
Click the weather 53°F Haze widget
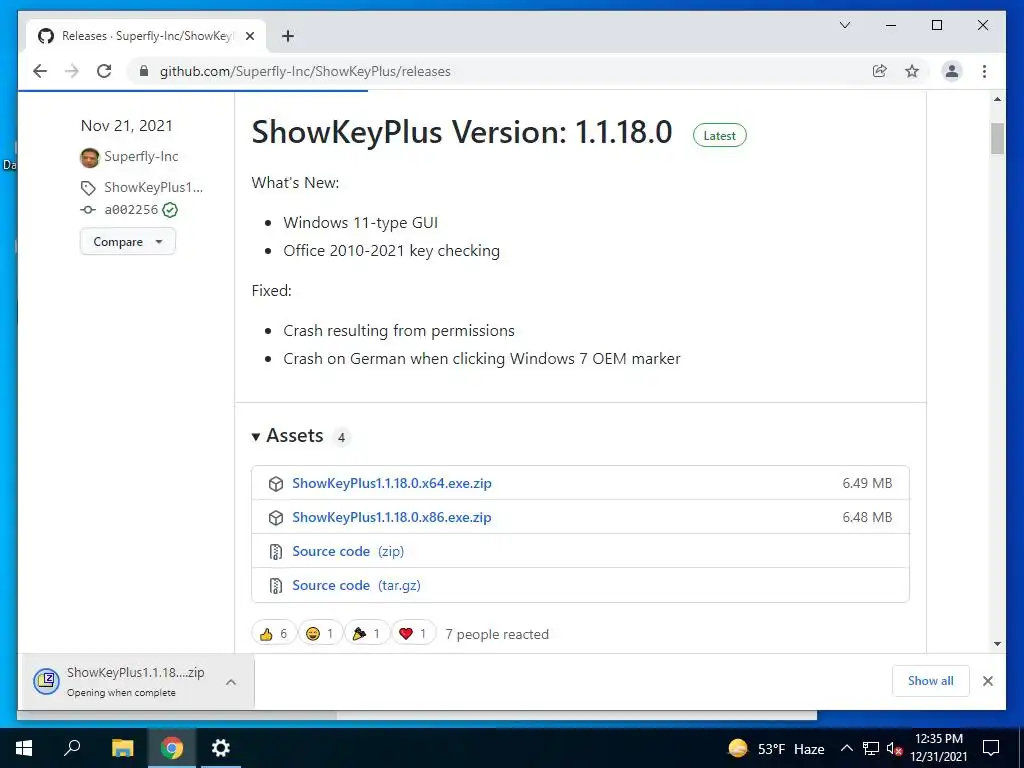pos(776,748)
